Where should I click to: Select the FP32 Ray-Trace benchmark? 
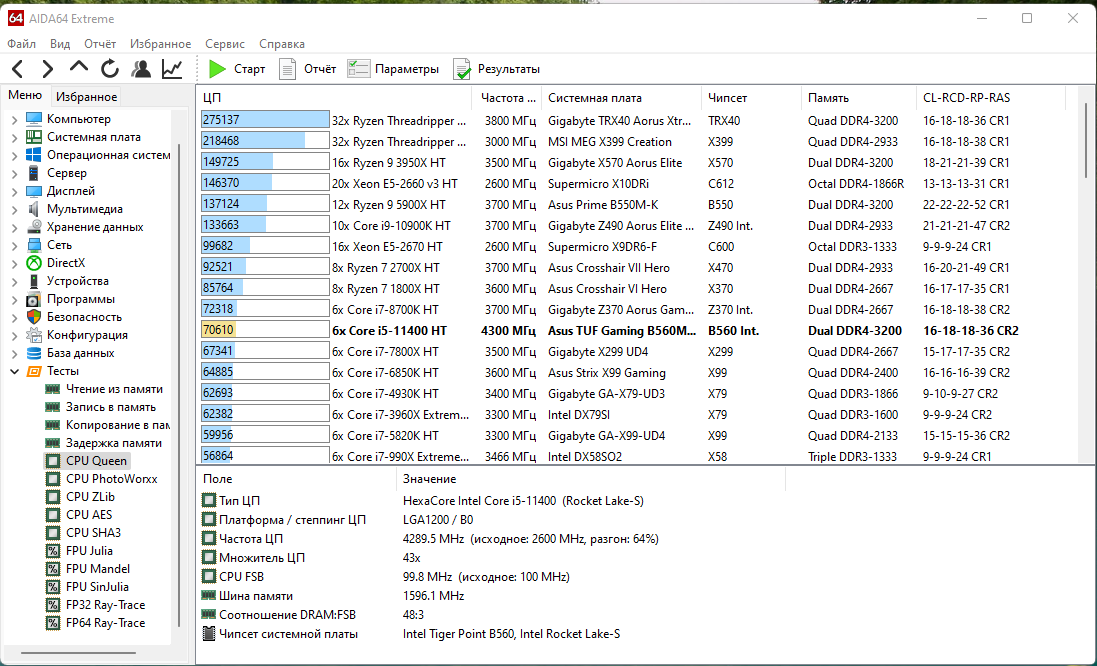tap(95, 605)
